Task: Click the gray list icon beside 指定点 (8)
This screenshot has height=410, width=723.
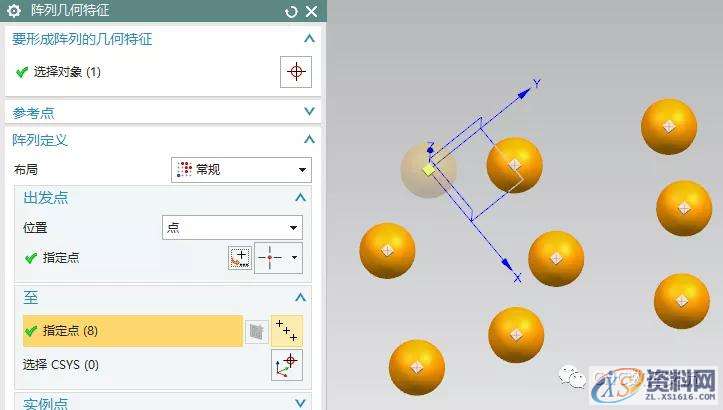Action: 257,331
